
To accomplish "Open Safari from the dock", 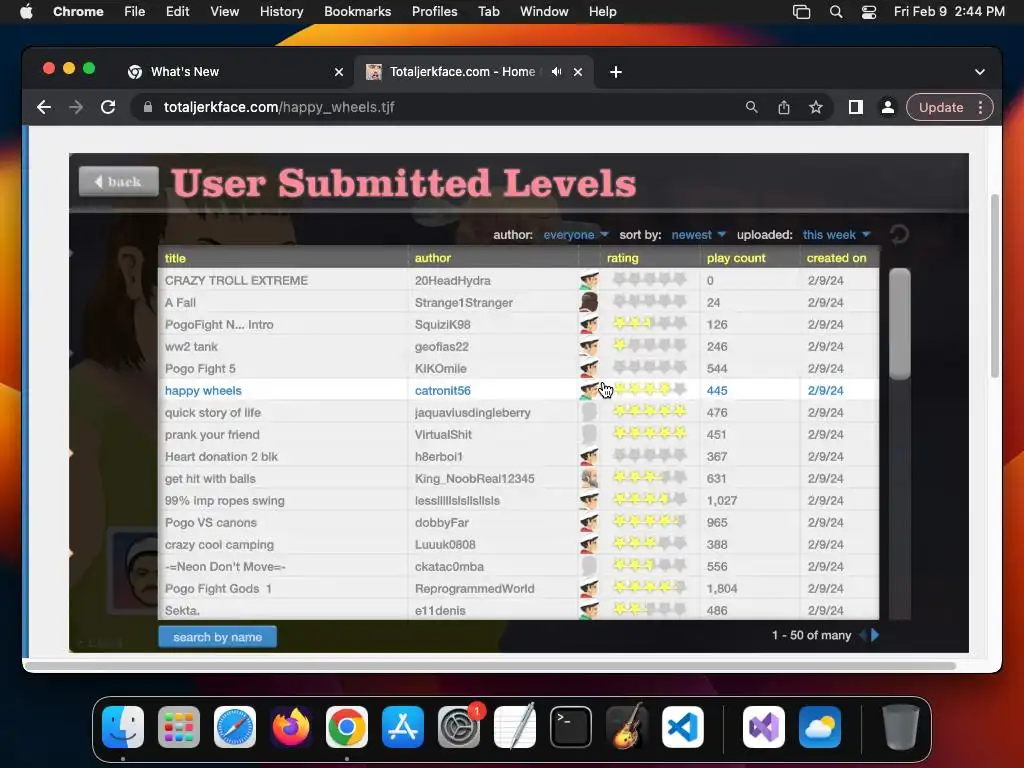I will click(x=235, y=727).
